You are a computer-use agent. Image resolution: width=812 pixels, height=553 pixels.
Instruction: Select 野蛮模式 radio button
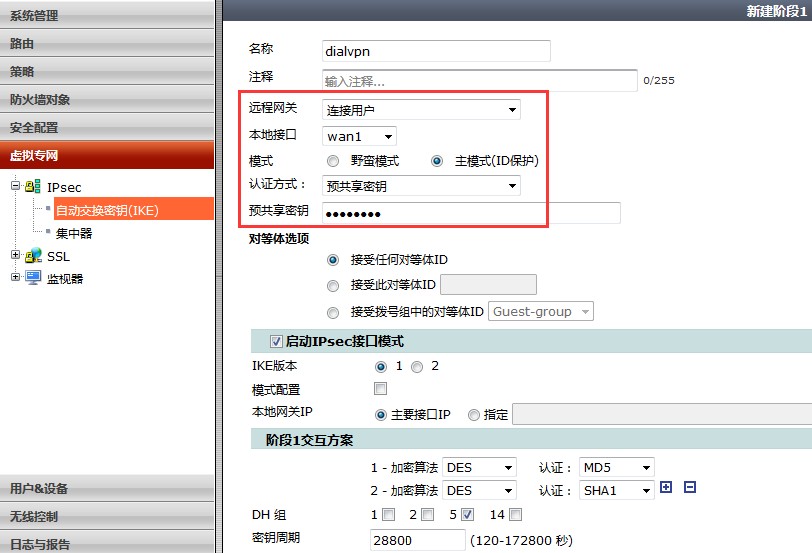point(333,161)
